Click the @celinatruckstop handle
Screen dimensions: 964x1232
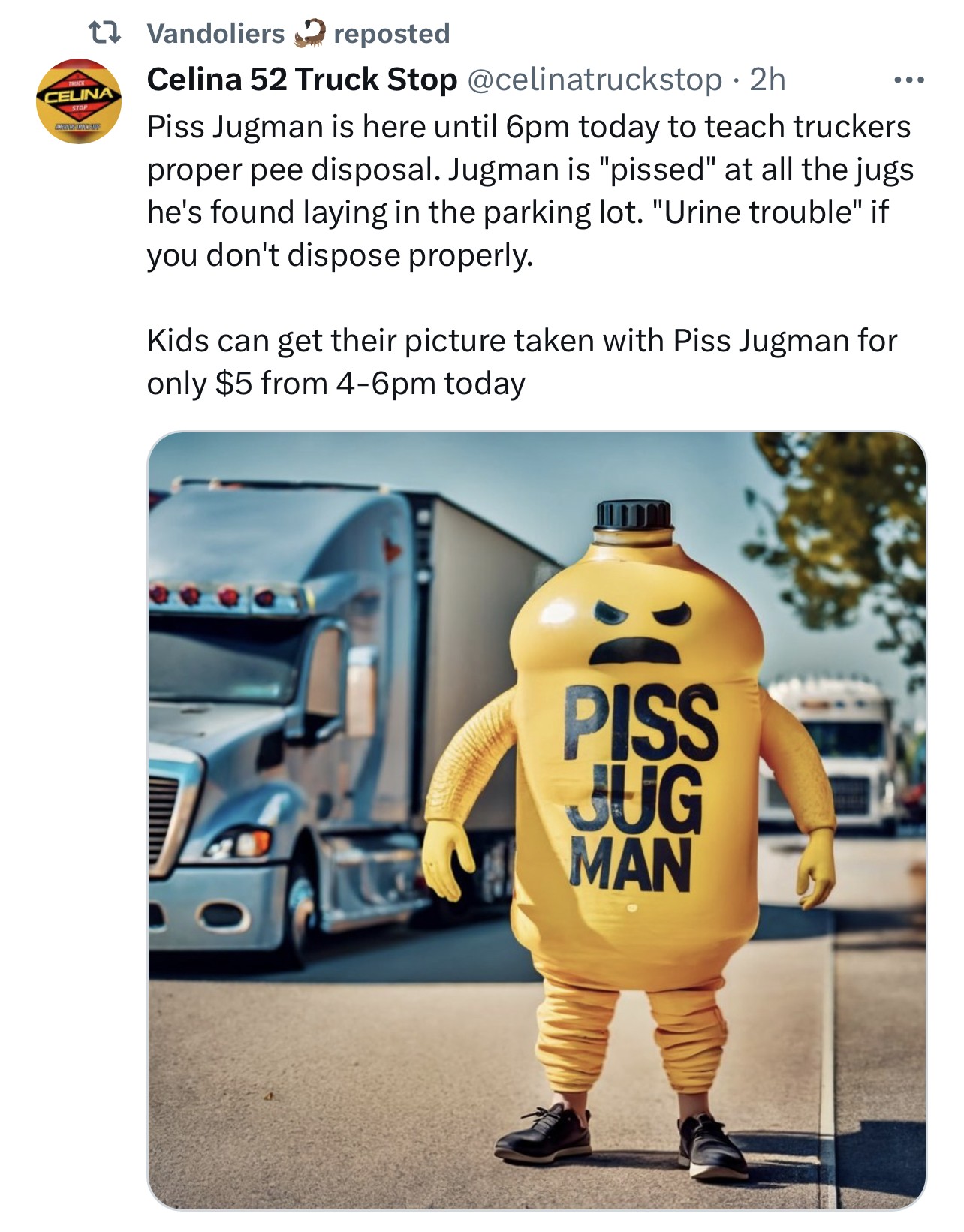coord(595,79)
